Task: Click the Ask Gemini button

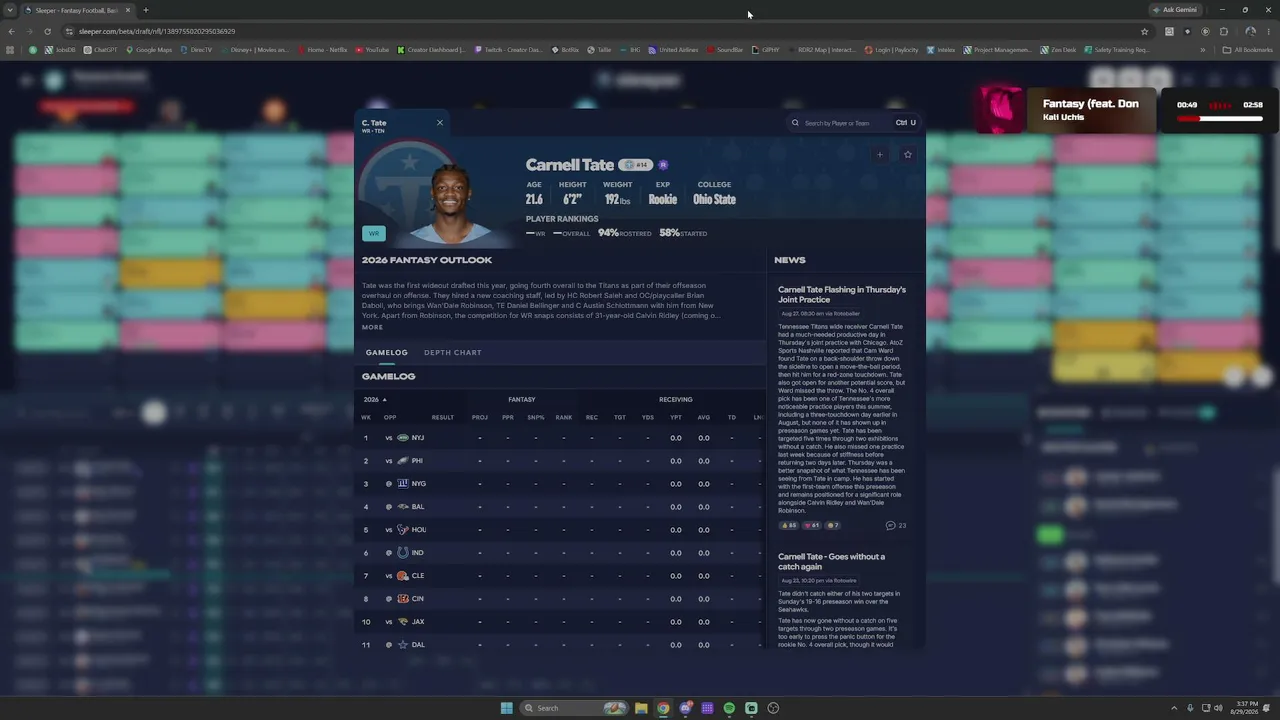Action: tap(1175, 10)
